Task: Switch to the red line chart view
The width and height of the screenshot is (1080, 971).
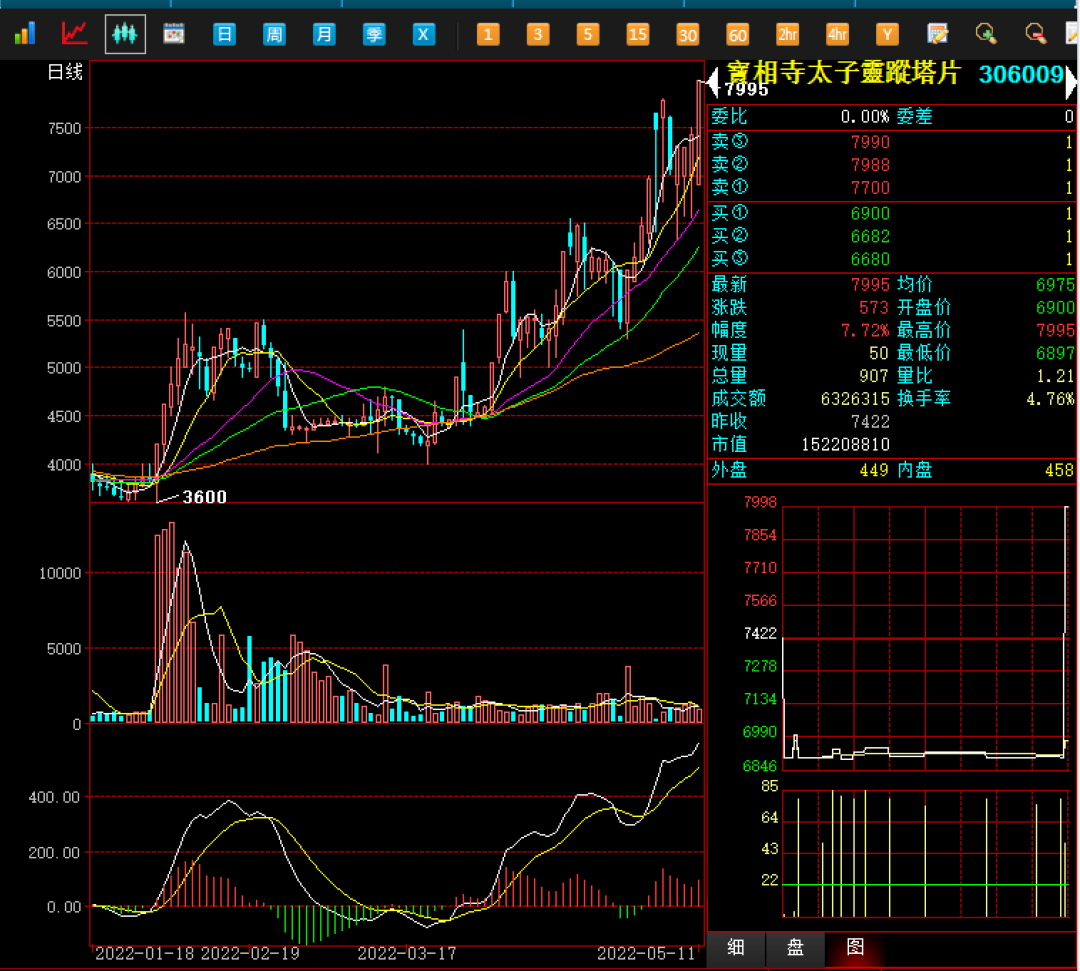Action: [74, 33]
